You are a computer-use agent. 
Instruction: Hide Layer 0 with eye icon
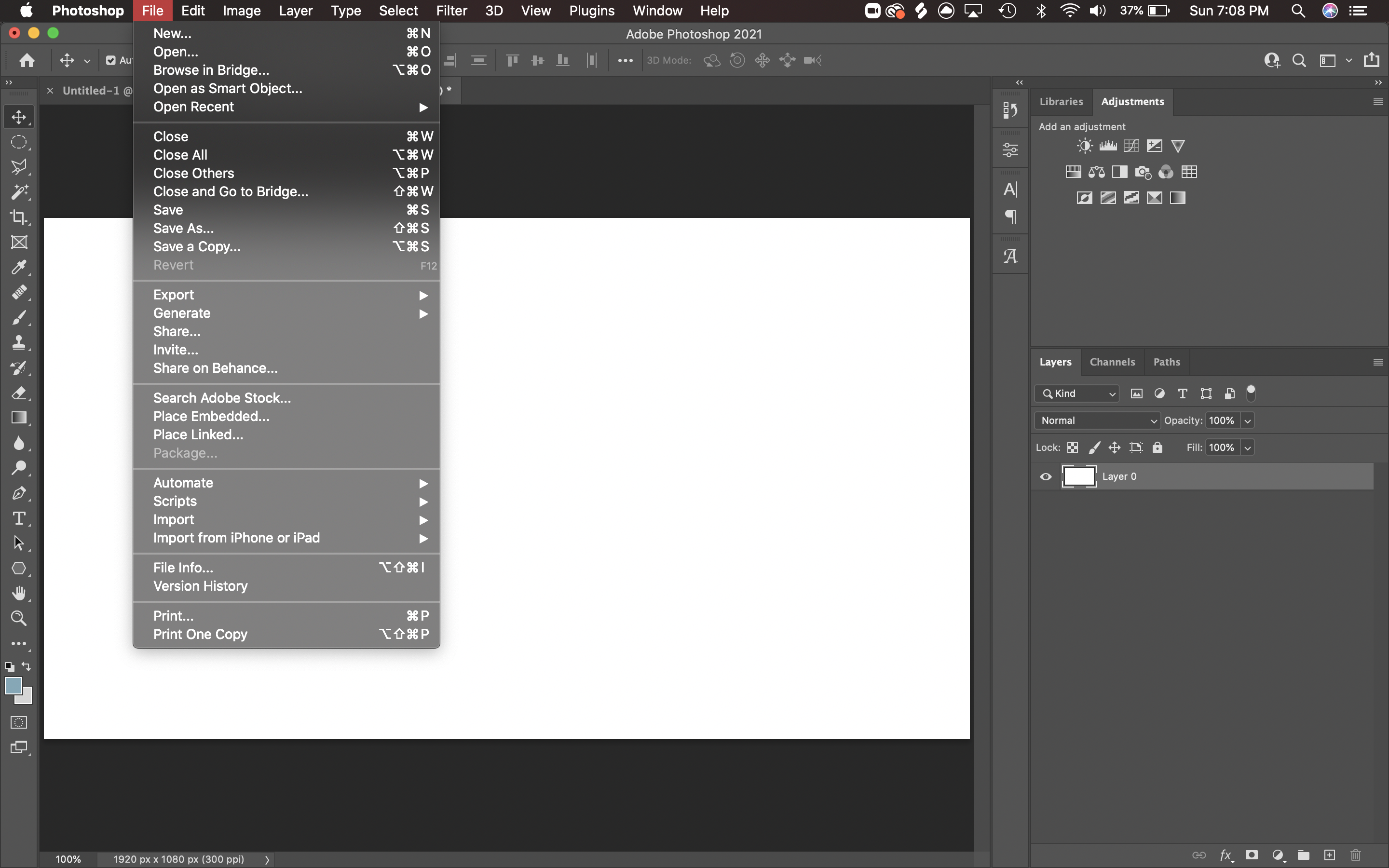1046,476
